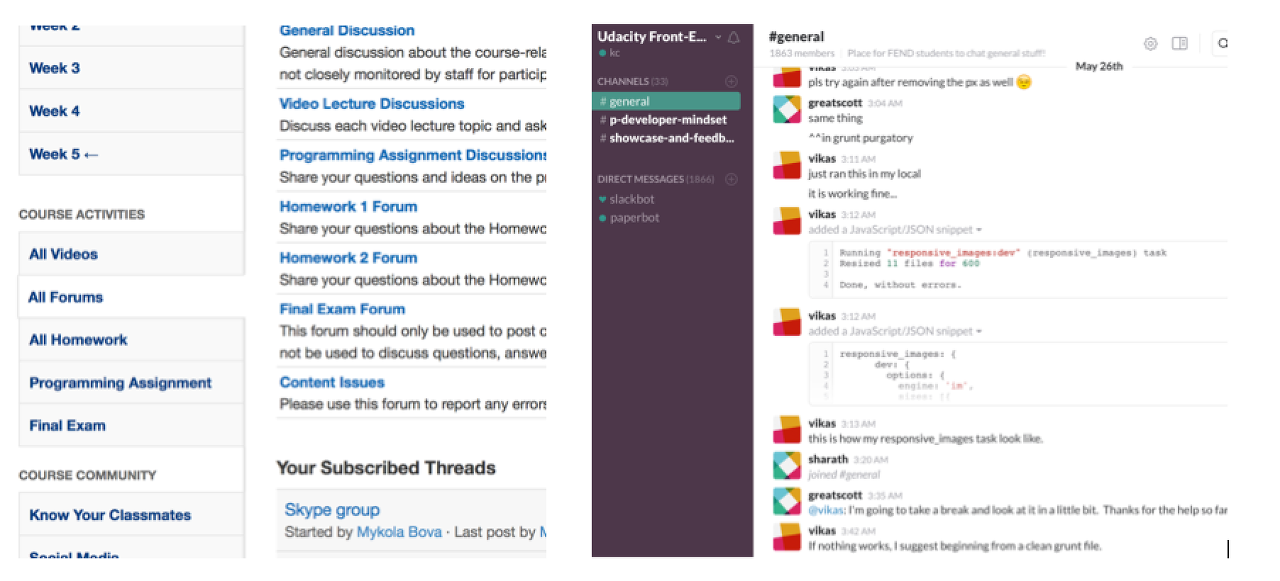Open the Final Exam Forum
Viewport: 1280px width, 581px height.
click(342, 309)
